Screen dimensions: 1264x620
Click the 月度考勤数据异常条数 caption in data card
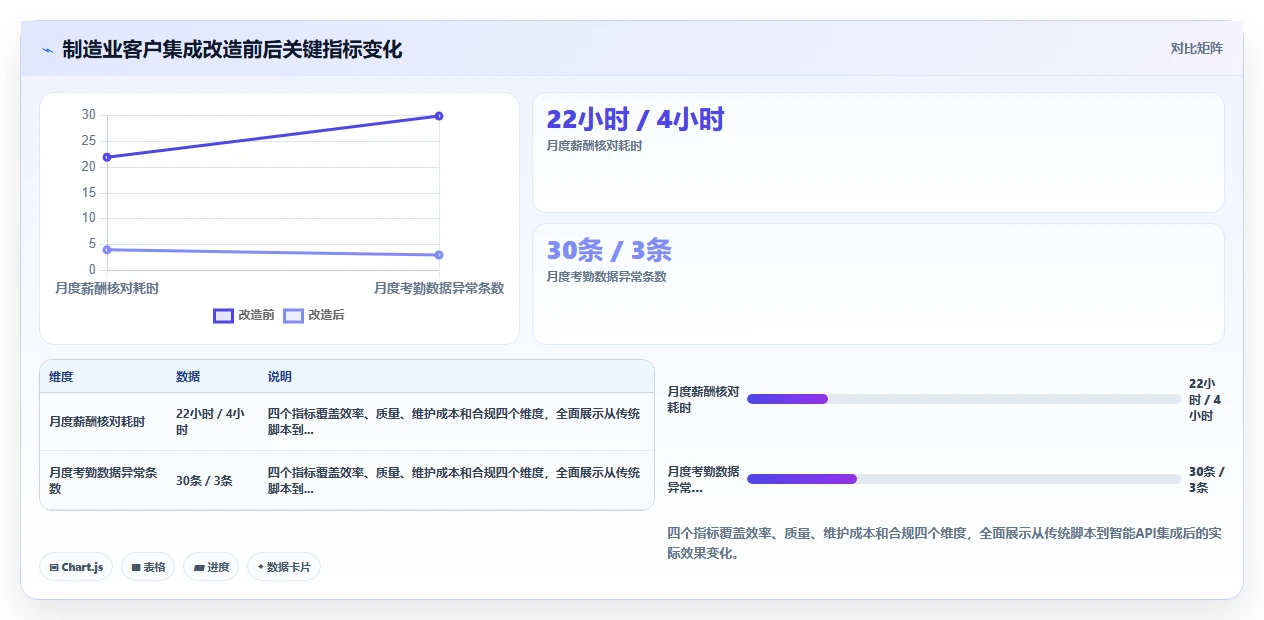point(606,277)
